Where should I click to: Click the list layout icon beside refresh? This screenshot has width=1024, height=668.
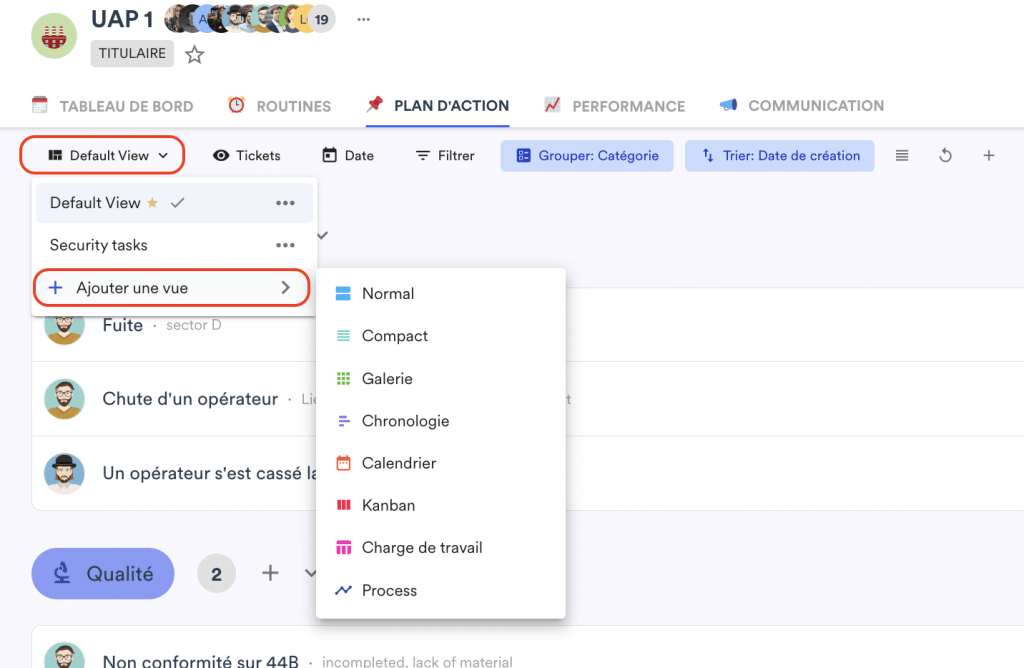[901, 155]
